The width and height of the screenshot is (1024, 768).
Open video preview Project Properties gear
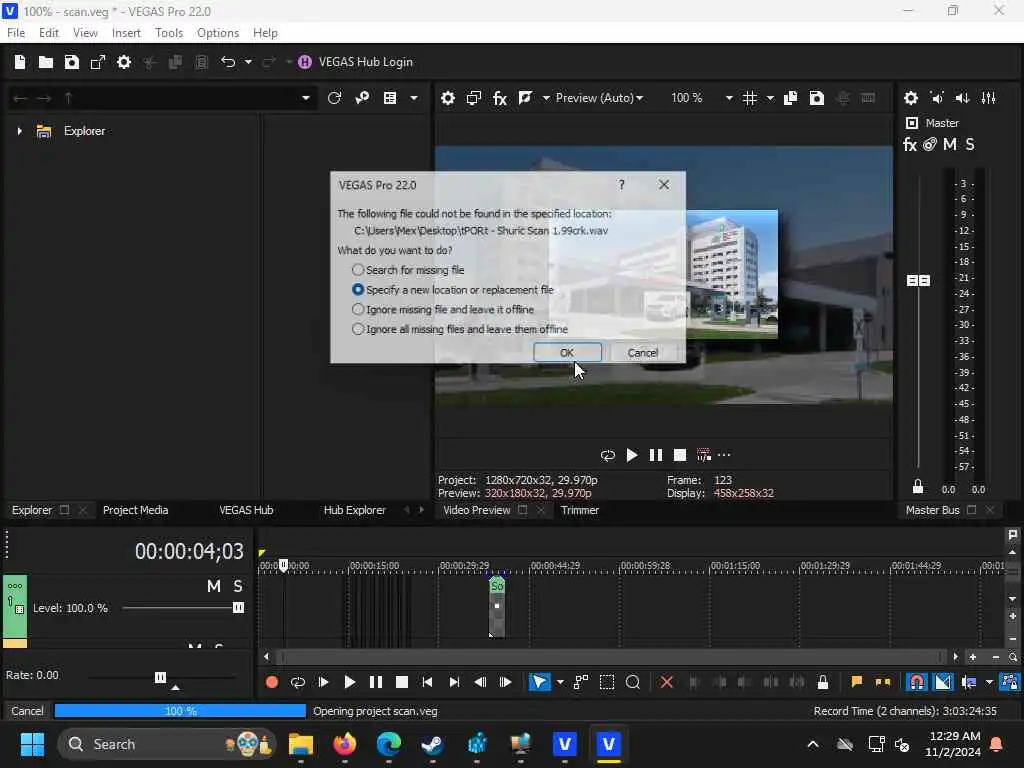click(x=448, y=98)
